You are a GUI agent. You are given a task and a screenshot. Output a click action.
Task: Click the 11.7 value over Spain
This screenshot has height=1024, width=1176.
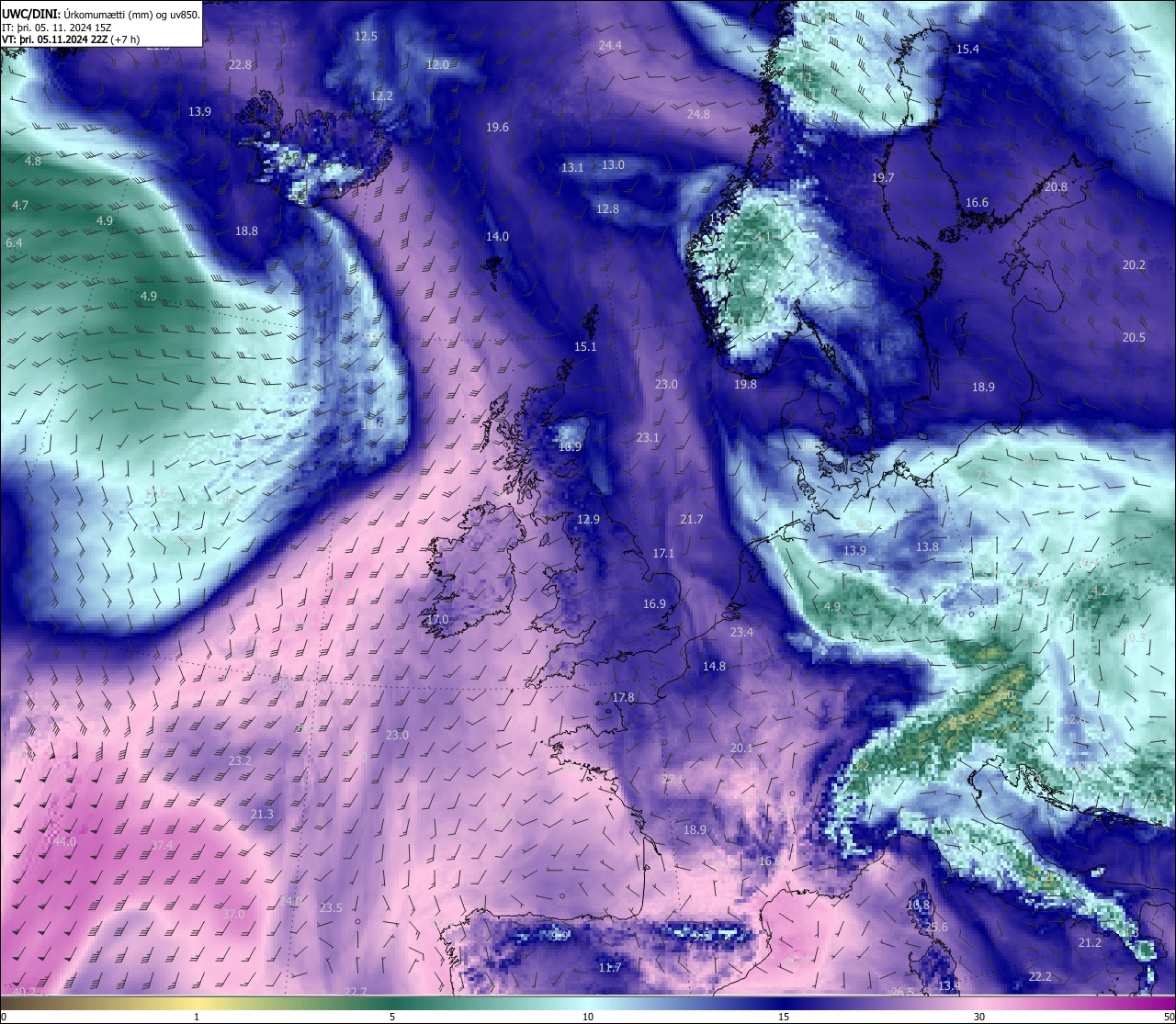(x=610, y=968)
